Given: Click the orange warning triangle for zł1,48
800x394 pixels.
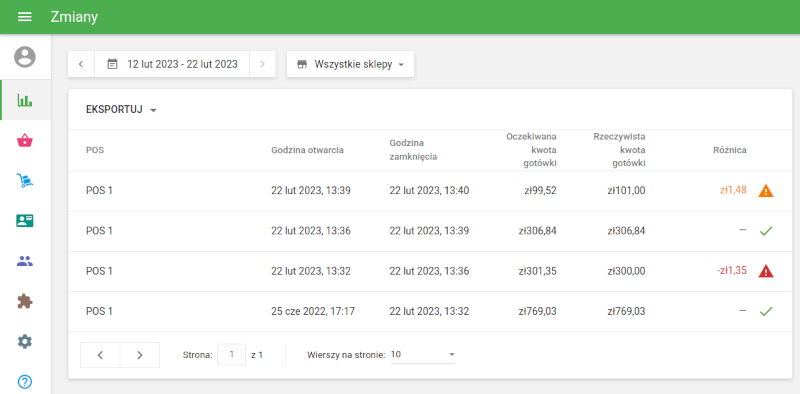Looking at the screenshot, I should 766,191.
